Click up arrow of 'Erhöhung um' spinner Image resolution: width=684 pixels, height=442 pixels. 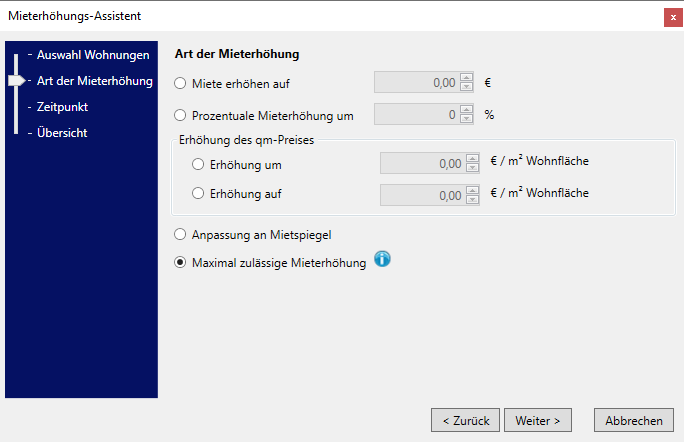click(x=473, y=159)
